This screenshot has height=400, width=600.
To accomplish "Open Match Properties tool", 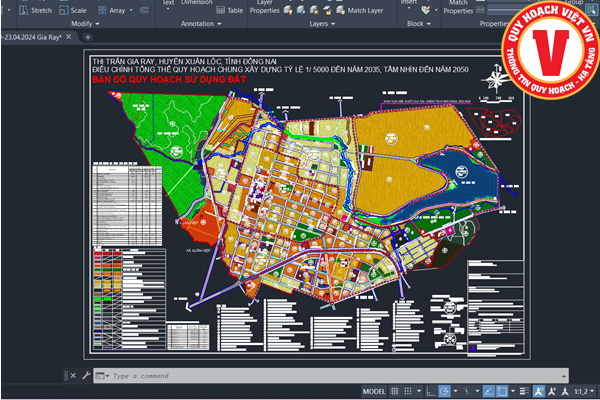I will click(x=458, y=7).
